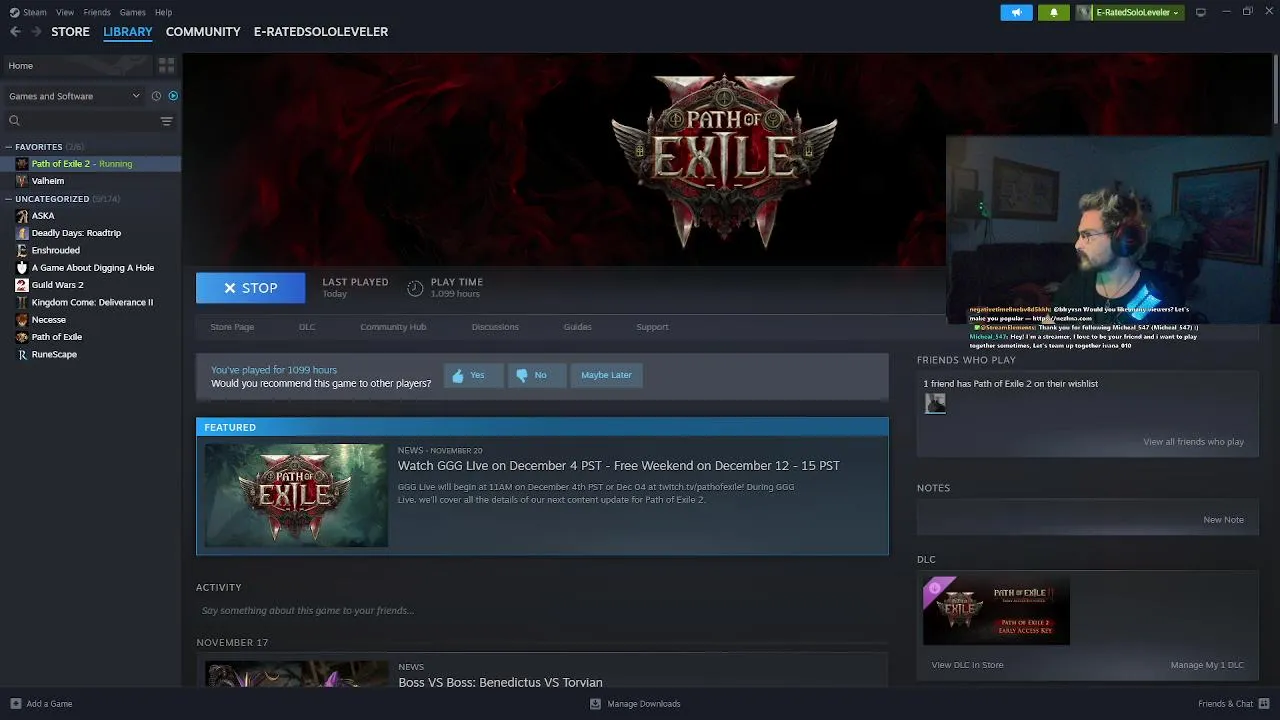This screenshot has width=1280, height=720.
Task: Collapse the Uncategorized category
Action: click(x=9, y=199)
